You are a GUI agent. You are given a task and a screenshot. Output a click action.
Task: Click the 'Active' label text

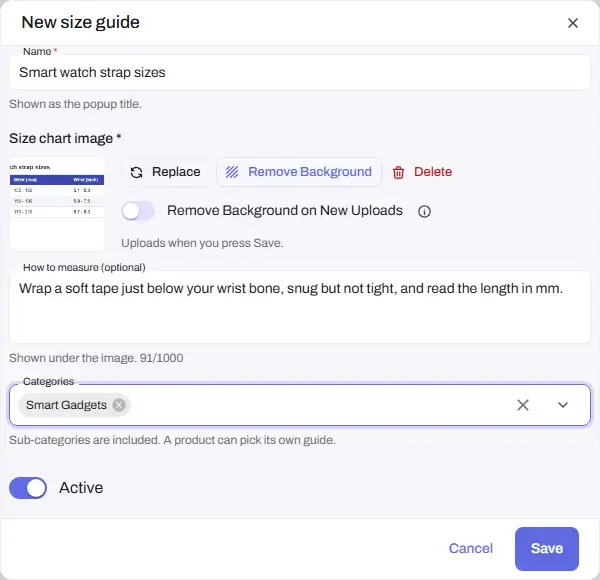point(81,488)
